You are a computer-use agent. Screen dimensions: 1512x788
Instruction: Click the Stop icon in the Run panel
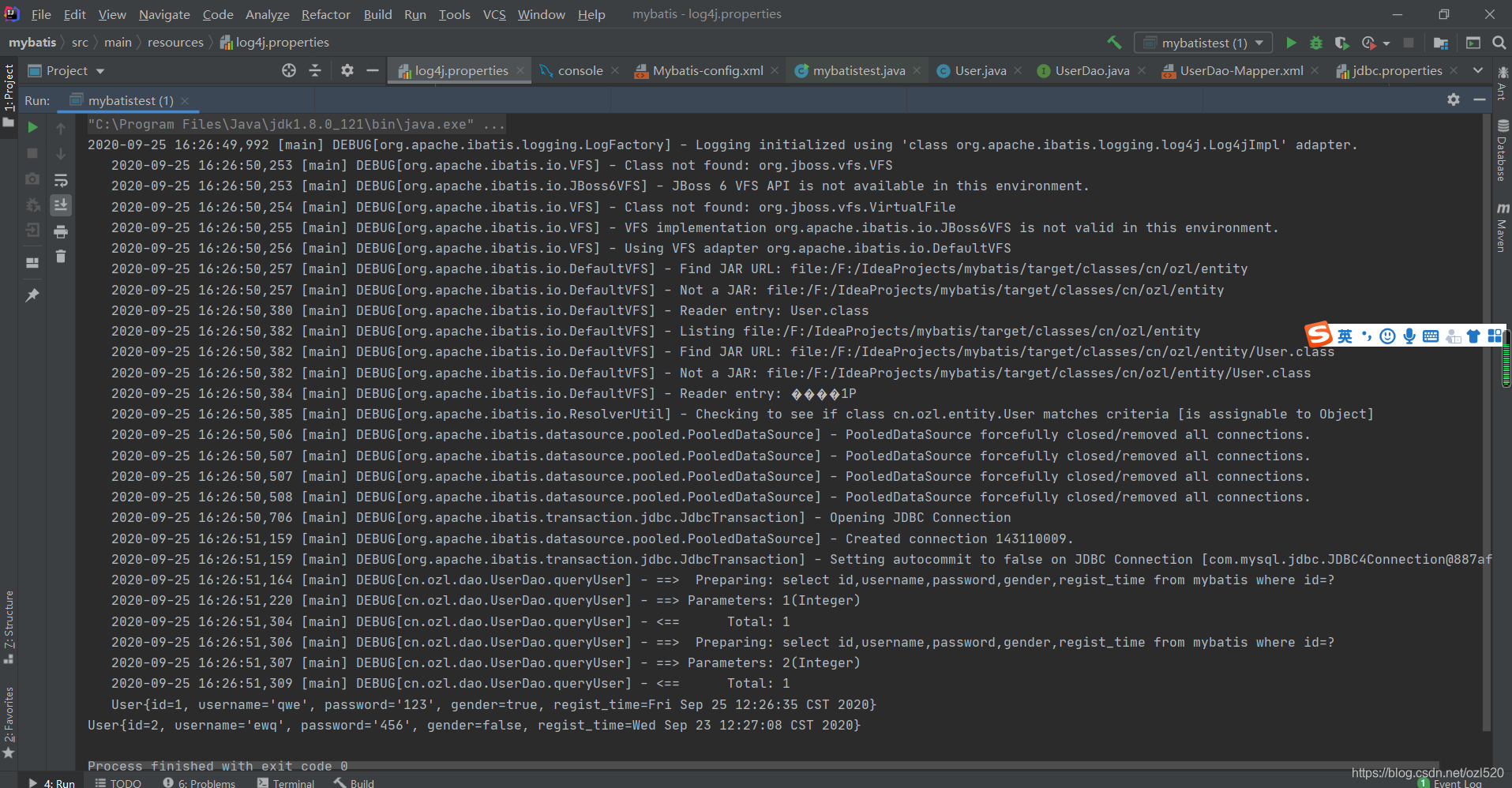tap(32, 153)
